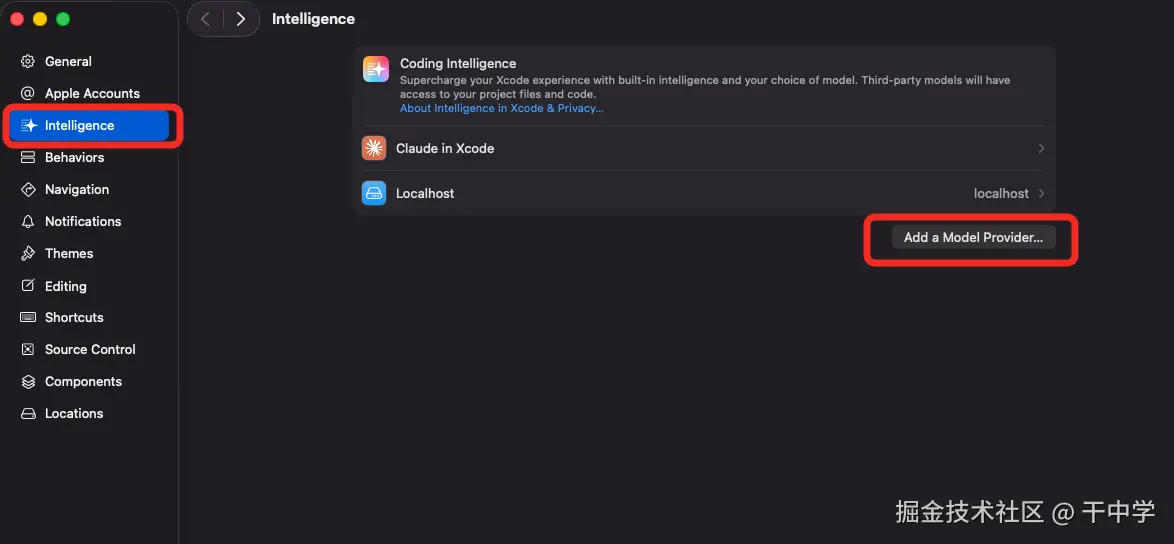The height and width of the screenshot is (544, 1174).
Task: Click the Claude in Xcode orange icon
Action: [374, 148]
